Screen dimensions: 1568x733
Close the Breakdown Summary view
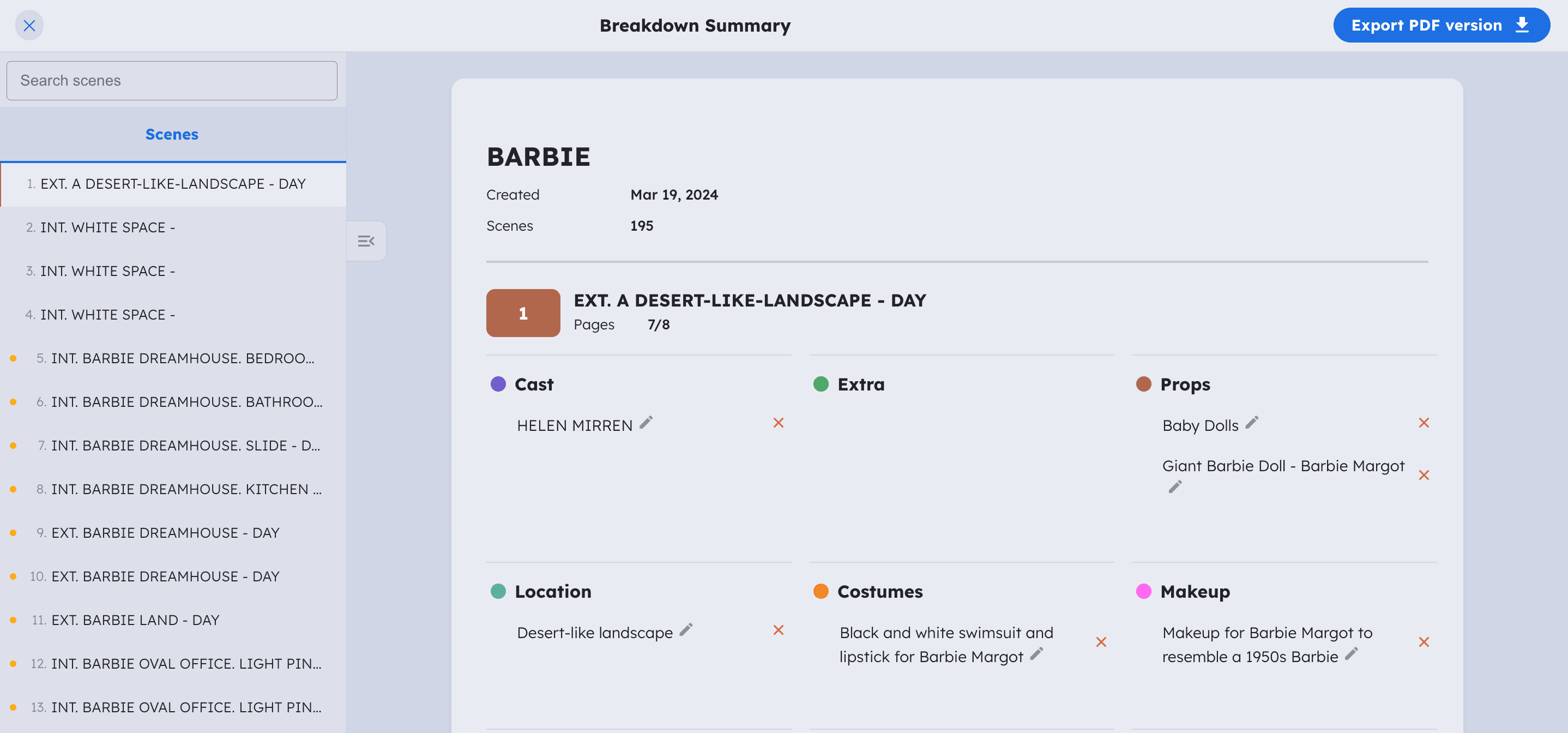[x=28, y=25]
